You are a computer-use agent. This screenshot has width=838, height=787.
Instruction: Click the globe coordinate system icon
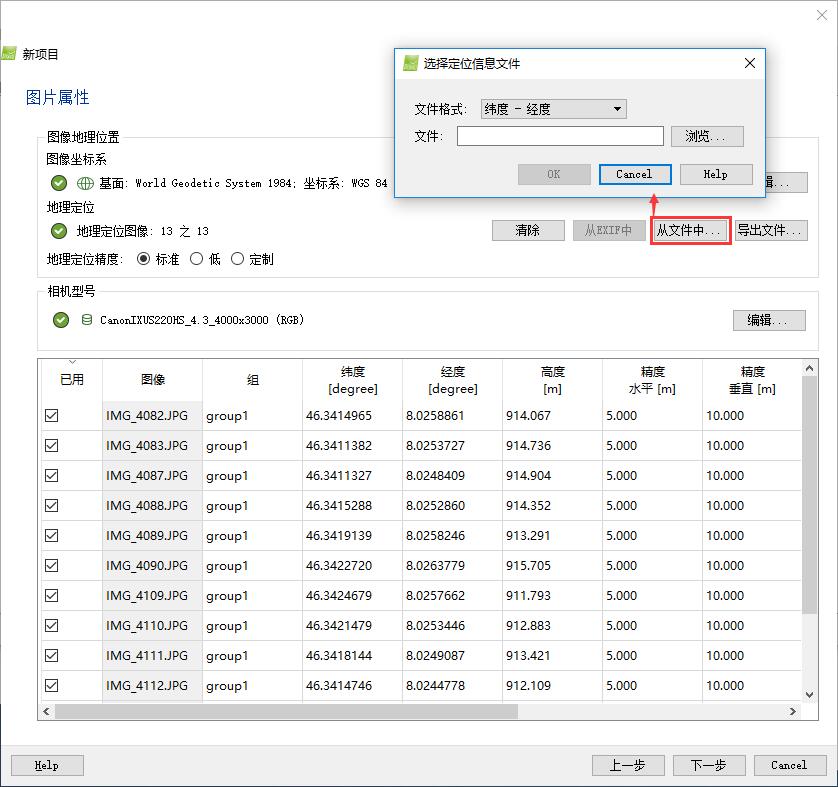click(85, 183)
